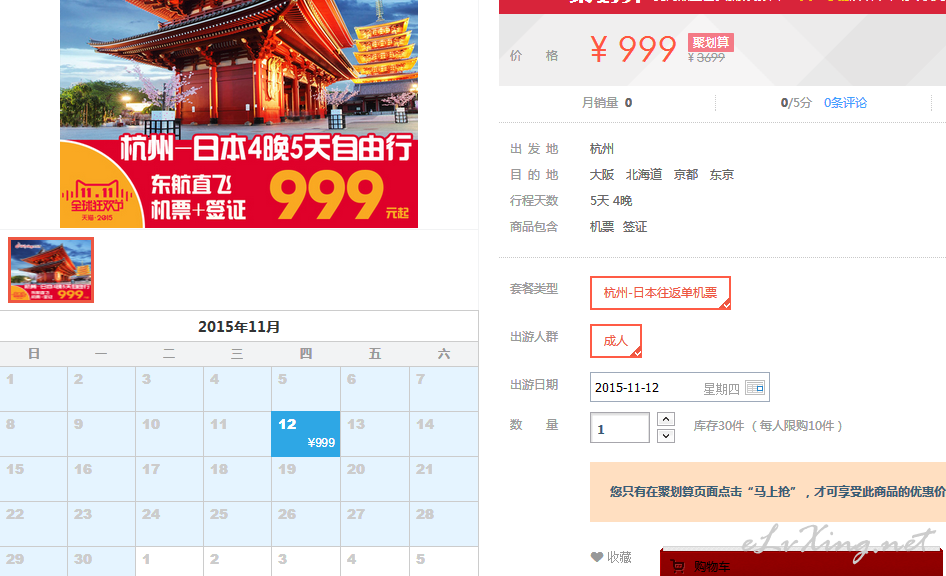Open the 0条评论 reviews link
The height and width of the screenshot is (576, 946).
[x=845, y=103]
